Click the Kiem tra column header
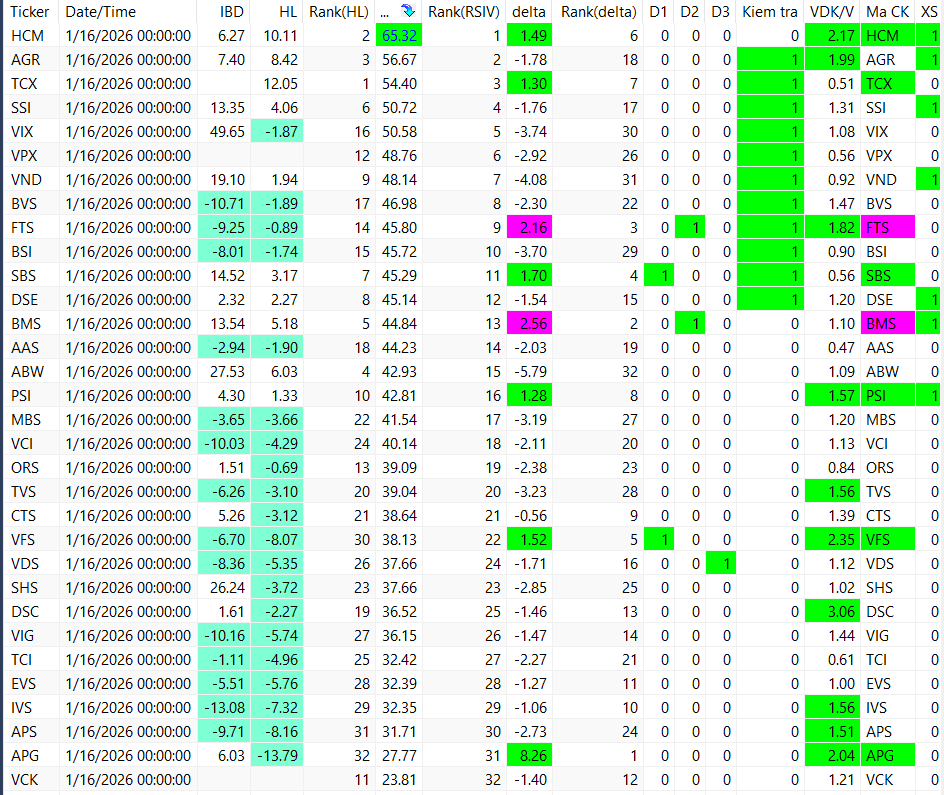944x795 pixels. 769,11
